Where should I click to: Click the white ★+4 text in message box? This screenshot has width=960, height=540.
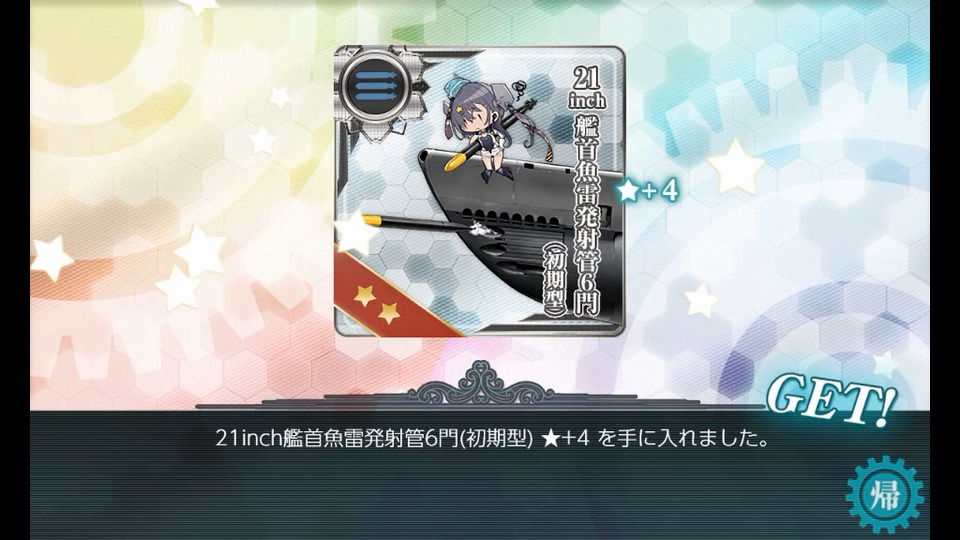tap(565, 438)
